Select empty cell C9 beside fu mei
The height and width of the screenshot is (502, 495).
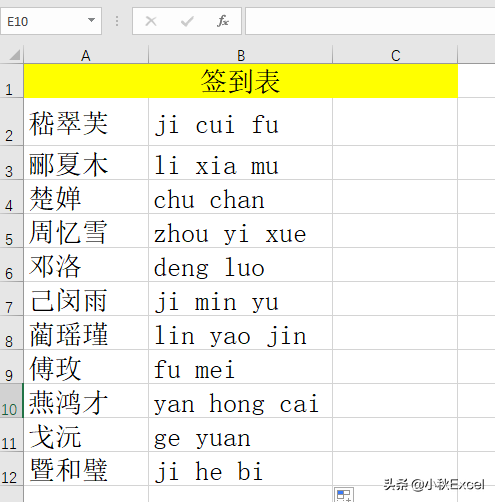395,367
